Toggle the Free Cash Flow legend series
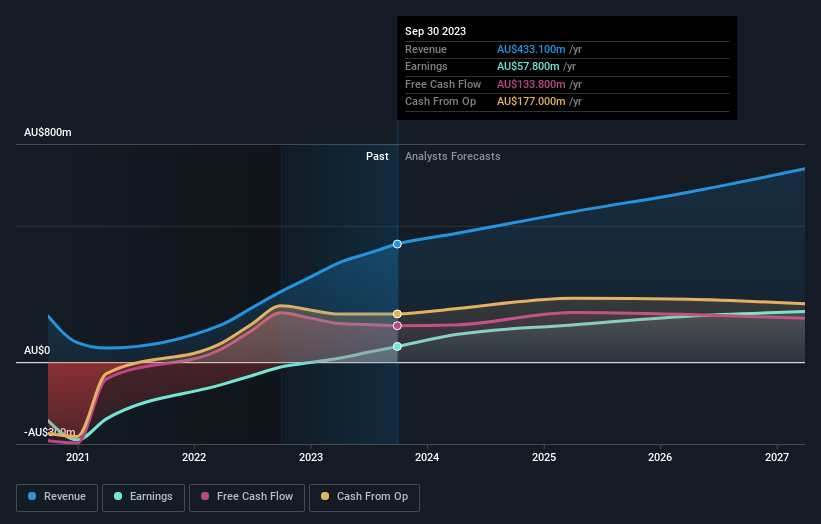Image resolution: width=821 pixels, height=524 pixels. [247, 497]
